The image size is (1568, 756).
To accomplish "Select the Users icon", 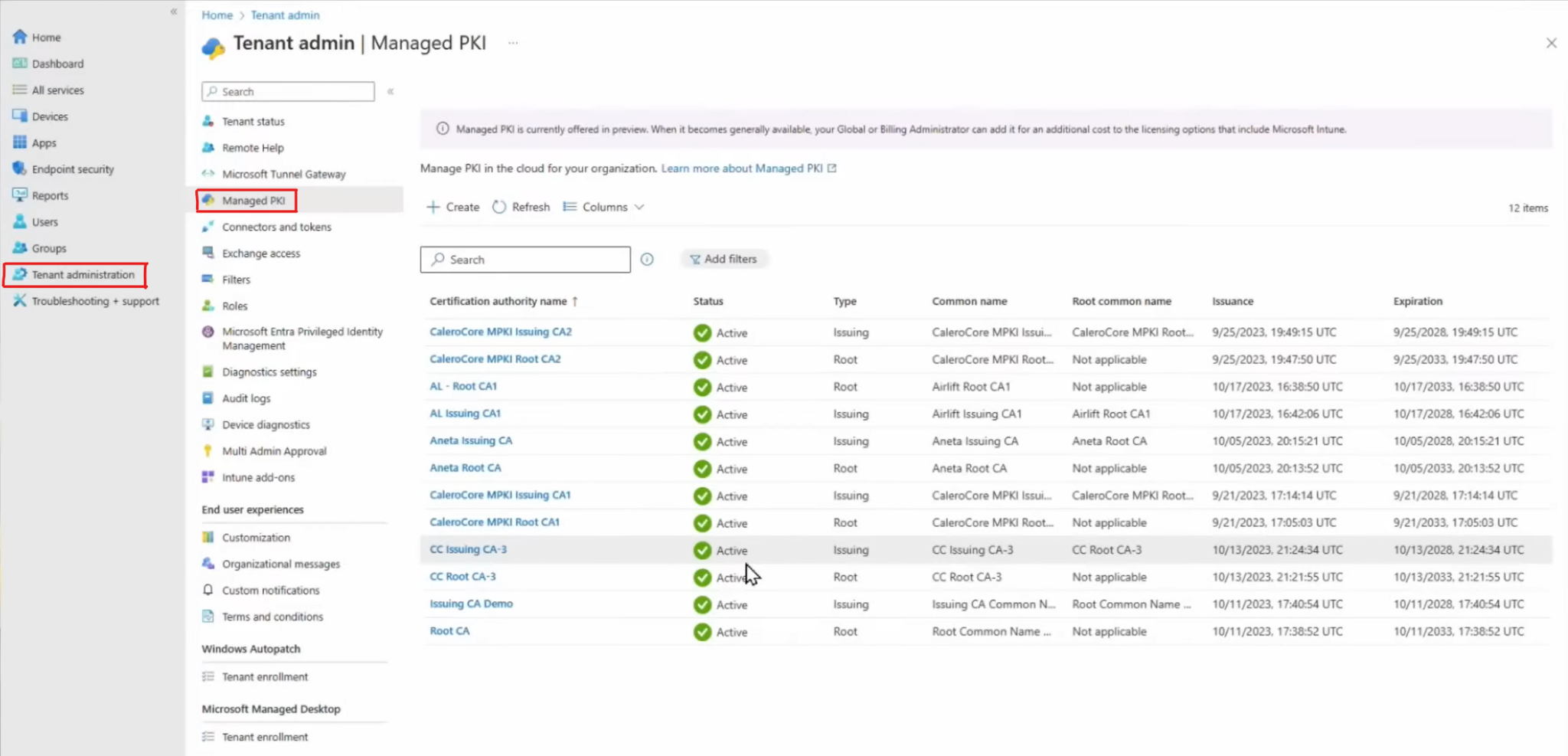I will pyautogui.click(x=21, y=221).
